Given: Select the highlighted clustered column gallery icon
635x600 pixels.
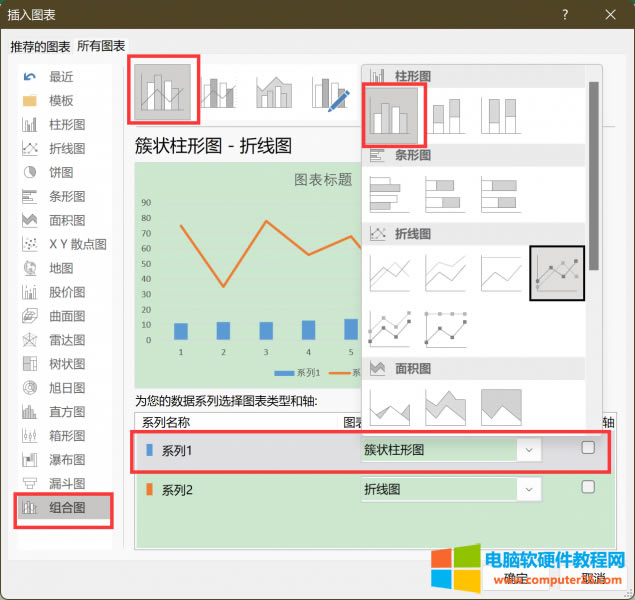Looking at the screenshot, I should point(393,115).
